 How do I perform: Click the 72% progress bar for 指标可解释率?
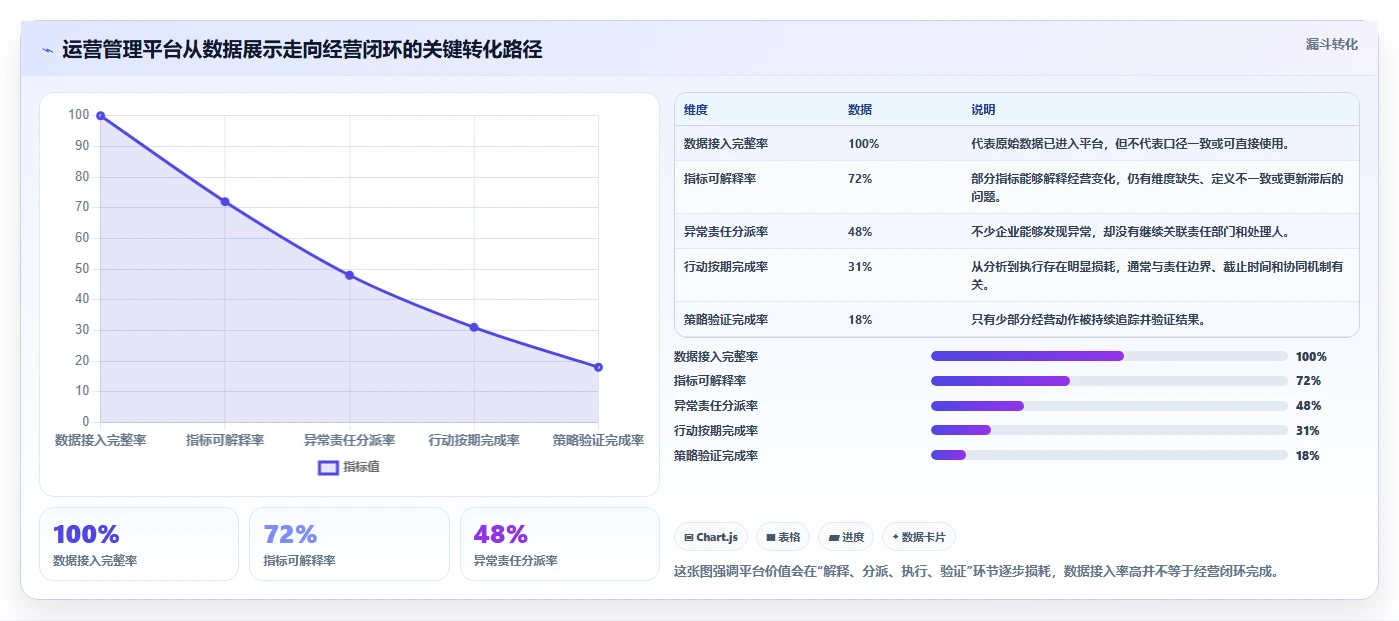(1109, 381)
